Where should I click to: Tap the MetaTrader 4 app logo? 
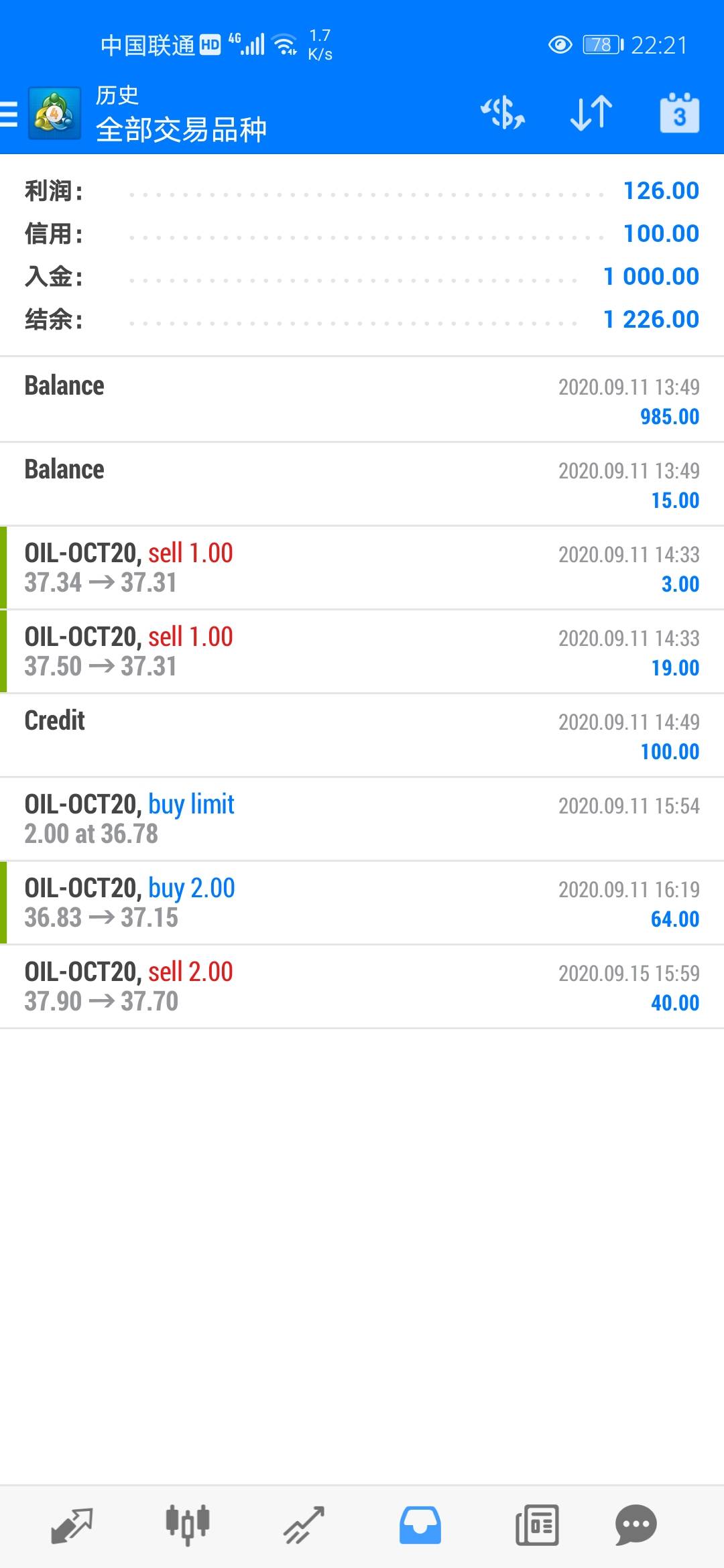(x=54, y=114)
